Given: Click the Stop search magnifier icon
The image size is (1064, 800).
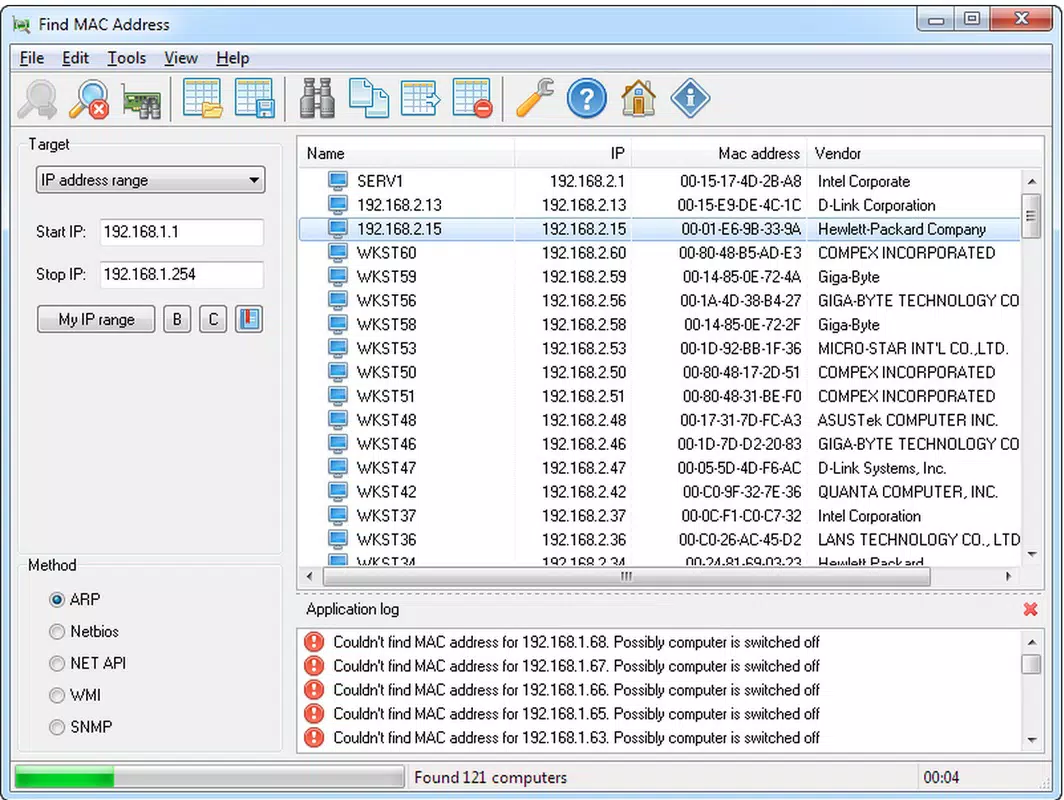Looking at the screenshot, I should [90, 99].
